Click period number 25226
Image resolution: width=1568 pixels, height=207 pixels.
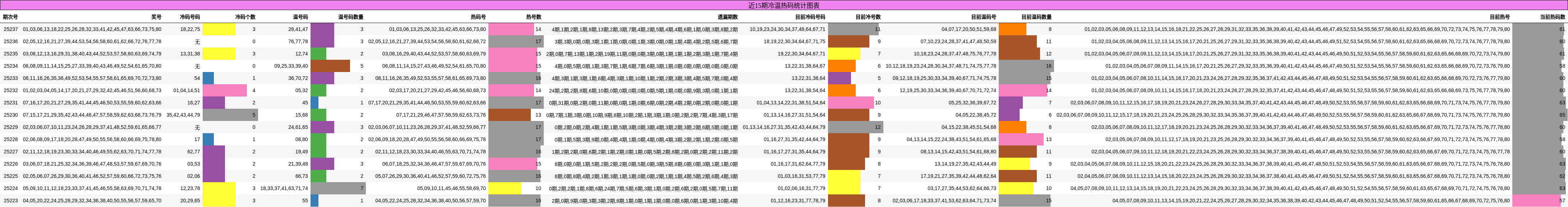click(x=11, y=164)
